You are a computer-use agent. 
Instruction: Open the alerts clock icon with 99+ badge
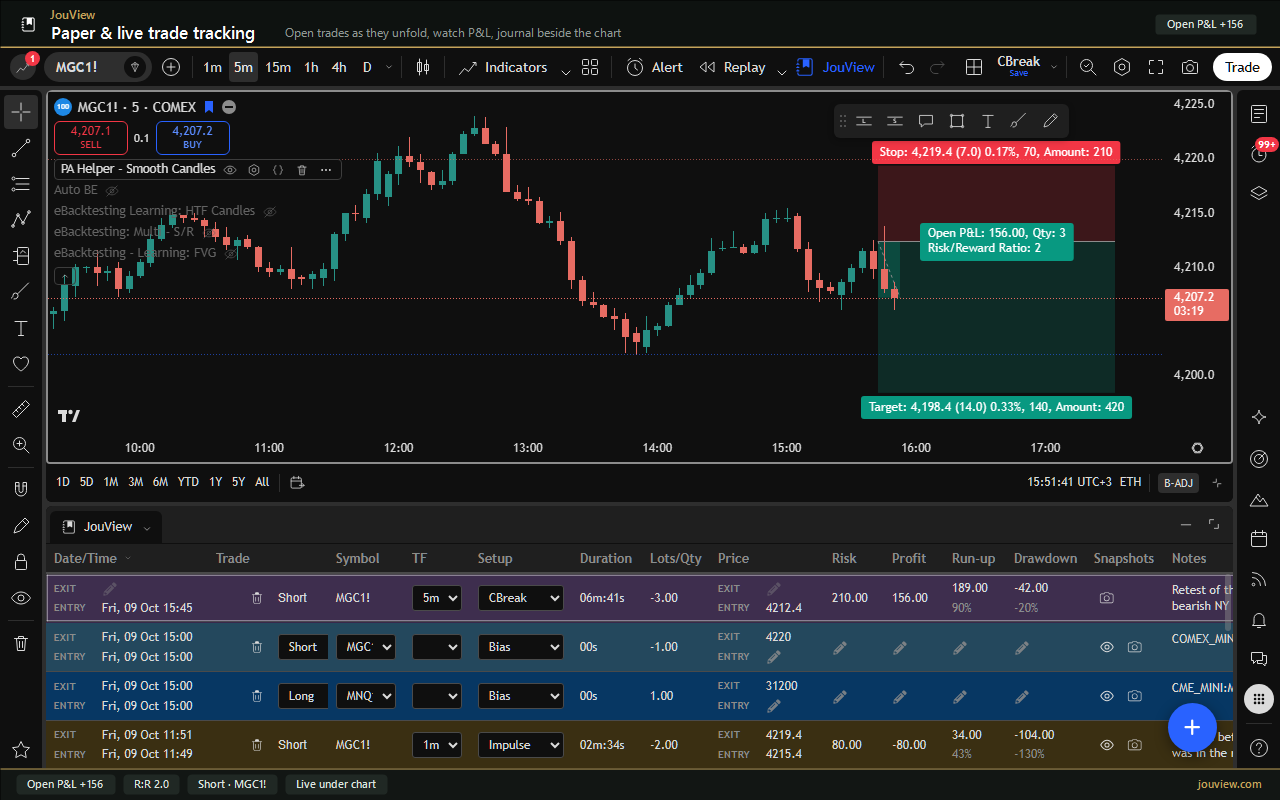point(1259,153)
